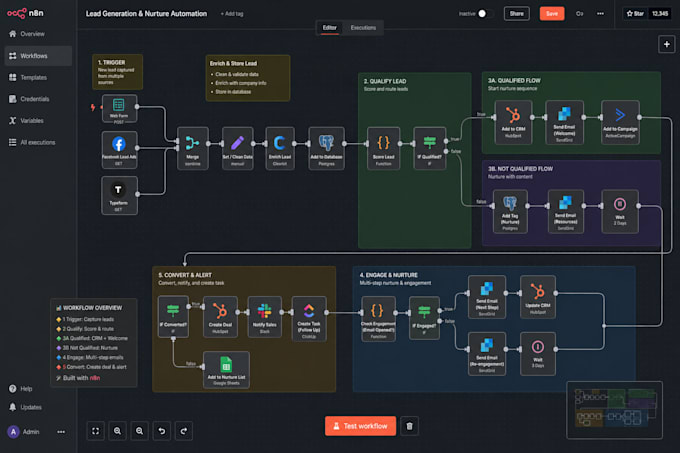
Task: Click the Test workflow button
Action: tap(360, 426)
